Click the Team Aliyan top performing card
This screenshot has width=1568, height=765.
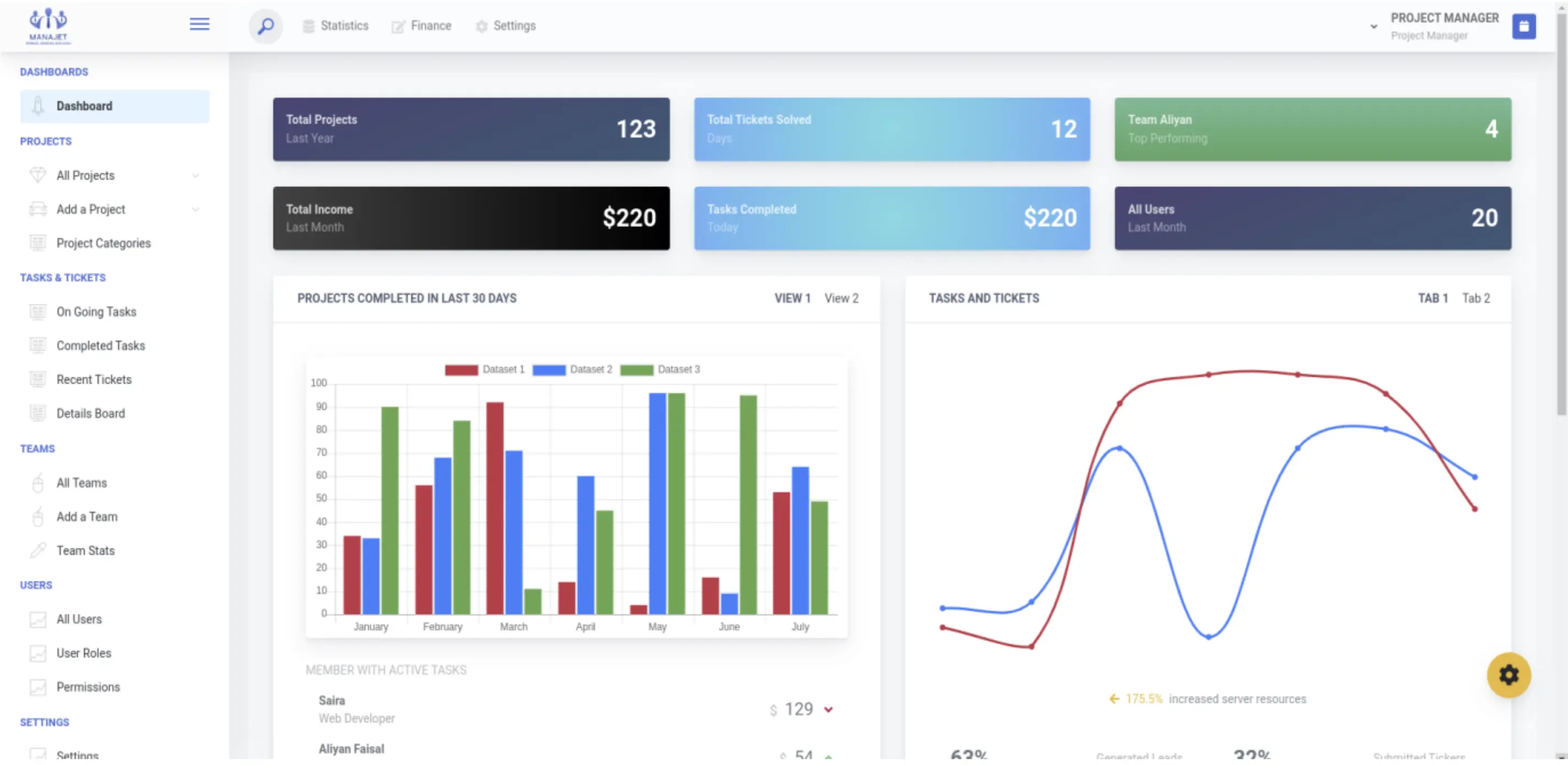(x=1313, y=129)
